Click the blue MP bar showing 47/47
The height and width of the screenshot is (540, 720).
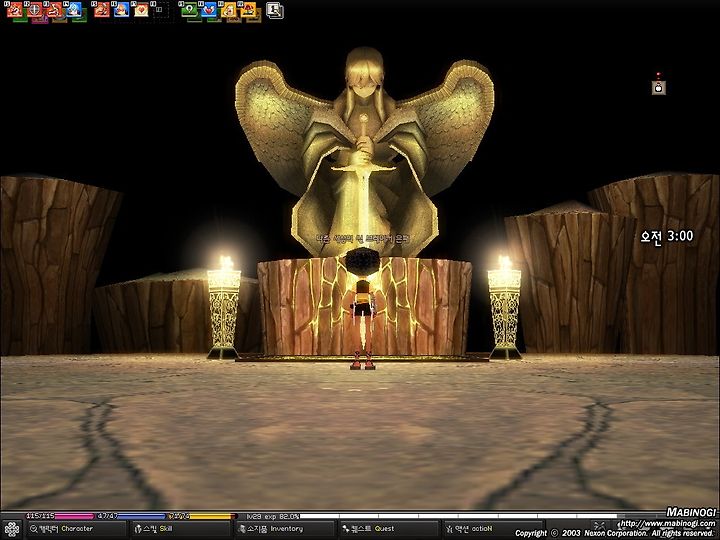[x=131, y=516]
